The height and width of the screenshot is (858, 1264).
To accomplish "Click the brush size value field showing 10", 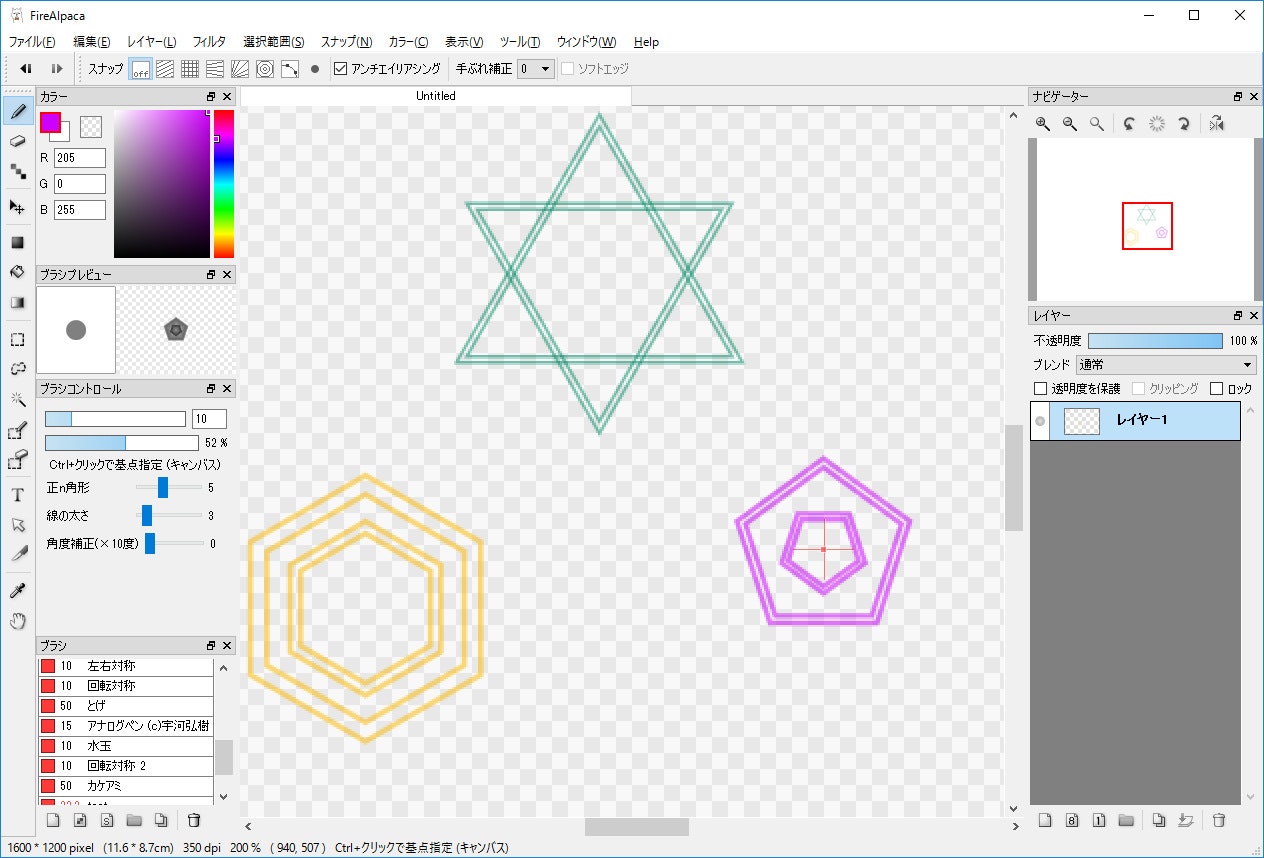I will tap(209, 419).
